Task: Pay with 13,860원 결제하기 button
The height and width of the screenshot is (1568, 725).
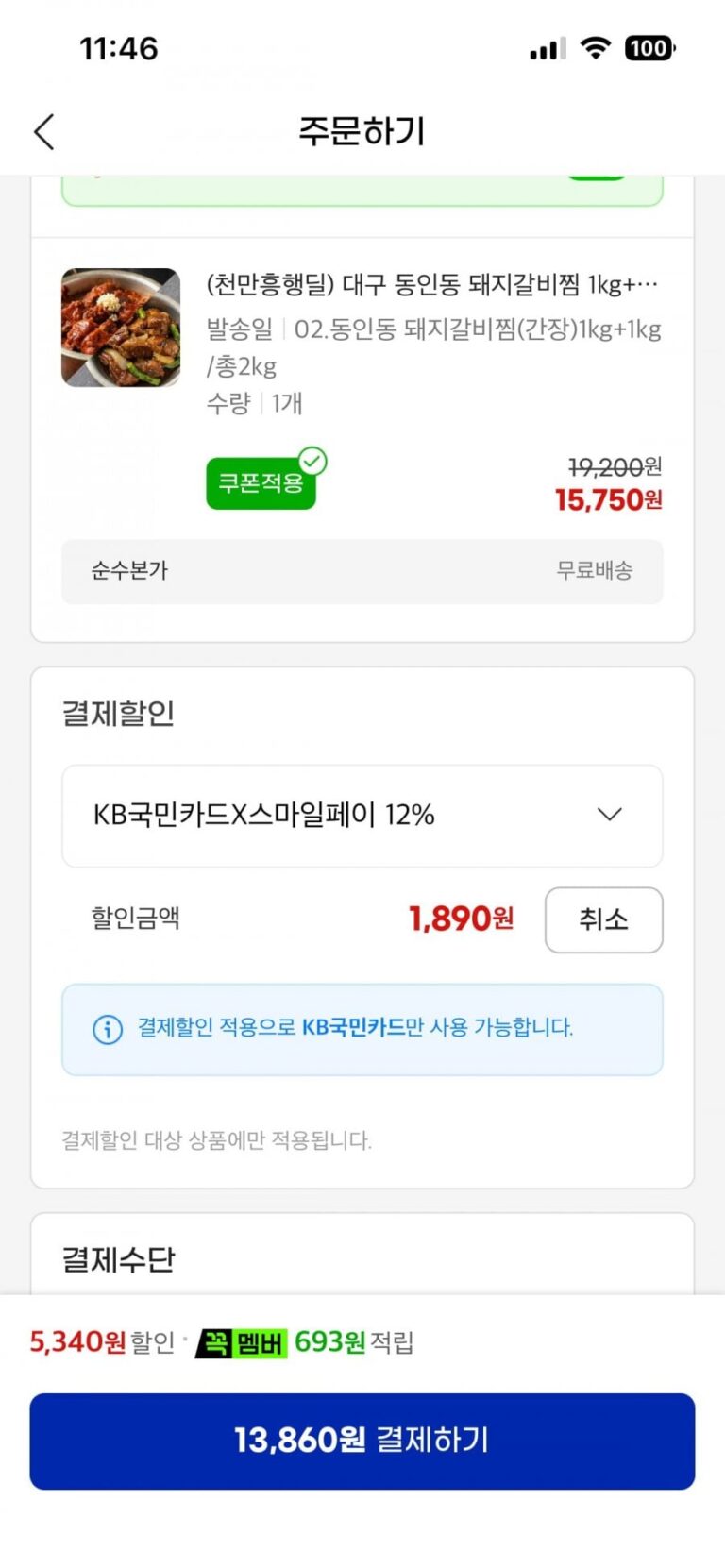Action: click(x=362, y=1441)
